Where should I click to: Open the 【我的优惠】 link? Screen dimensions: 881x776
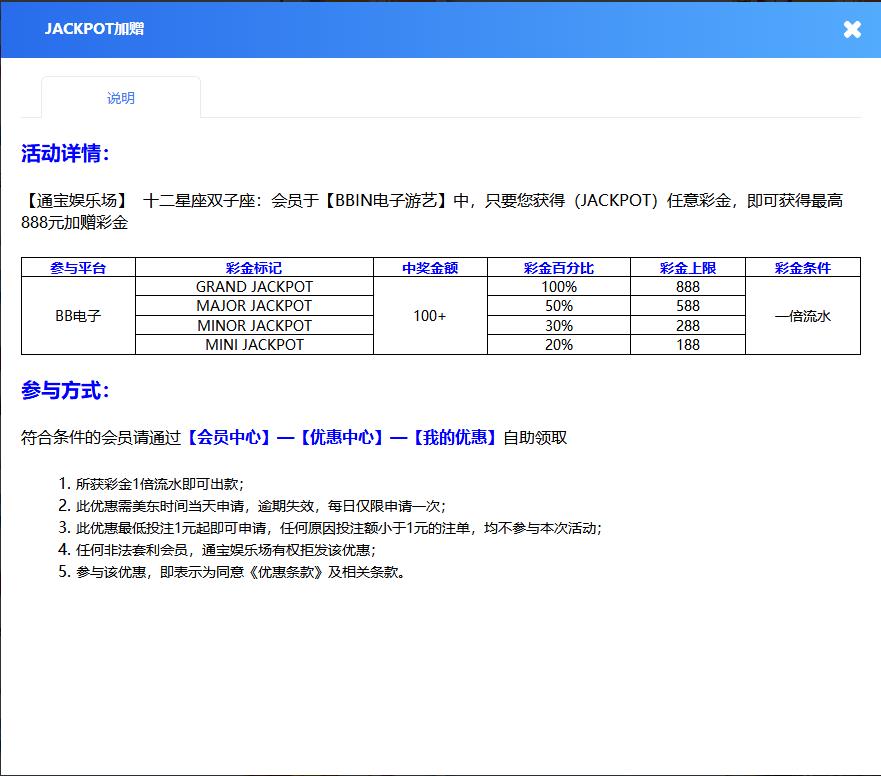pos(455,437)
